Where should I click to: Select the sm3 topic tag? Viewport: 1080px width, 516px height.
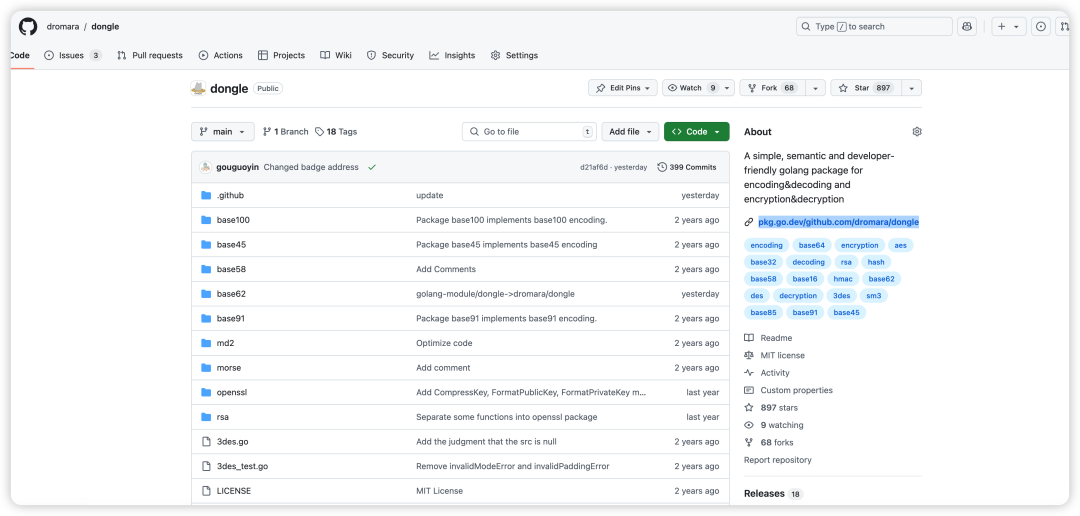pyautogui.click(x=874, y=296)
